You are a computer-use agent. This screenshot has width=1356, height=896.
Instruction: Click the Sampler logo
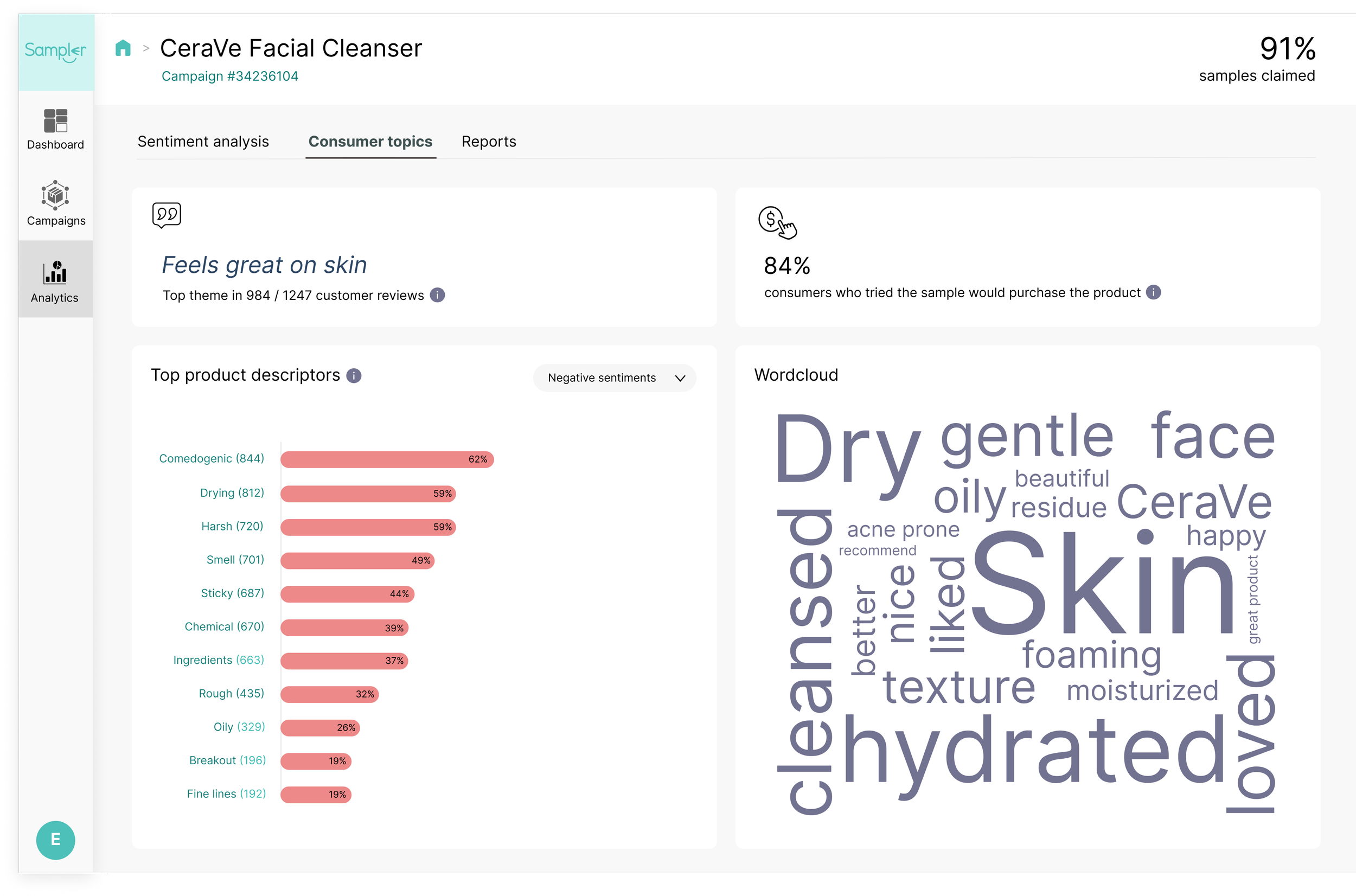tap(55, 52)
